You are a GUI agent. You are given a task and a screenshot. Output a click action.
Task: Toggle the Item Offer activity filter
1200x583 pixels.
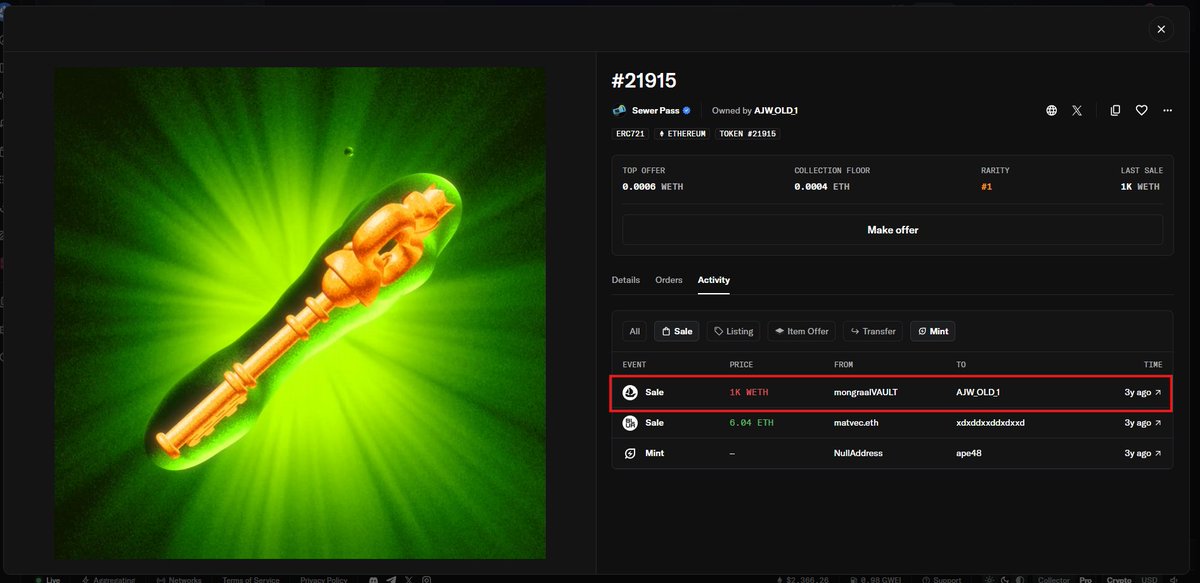pos(802,331)
